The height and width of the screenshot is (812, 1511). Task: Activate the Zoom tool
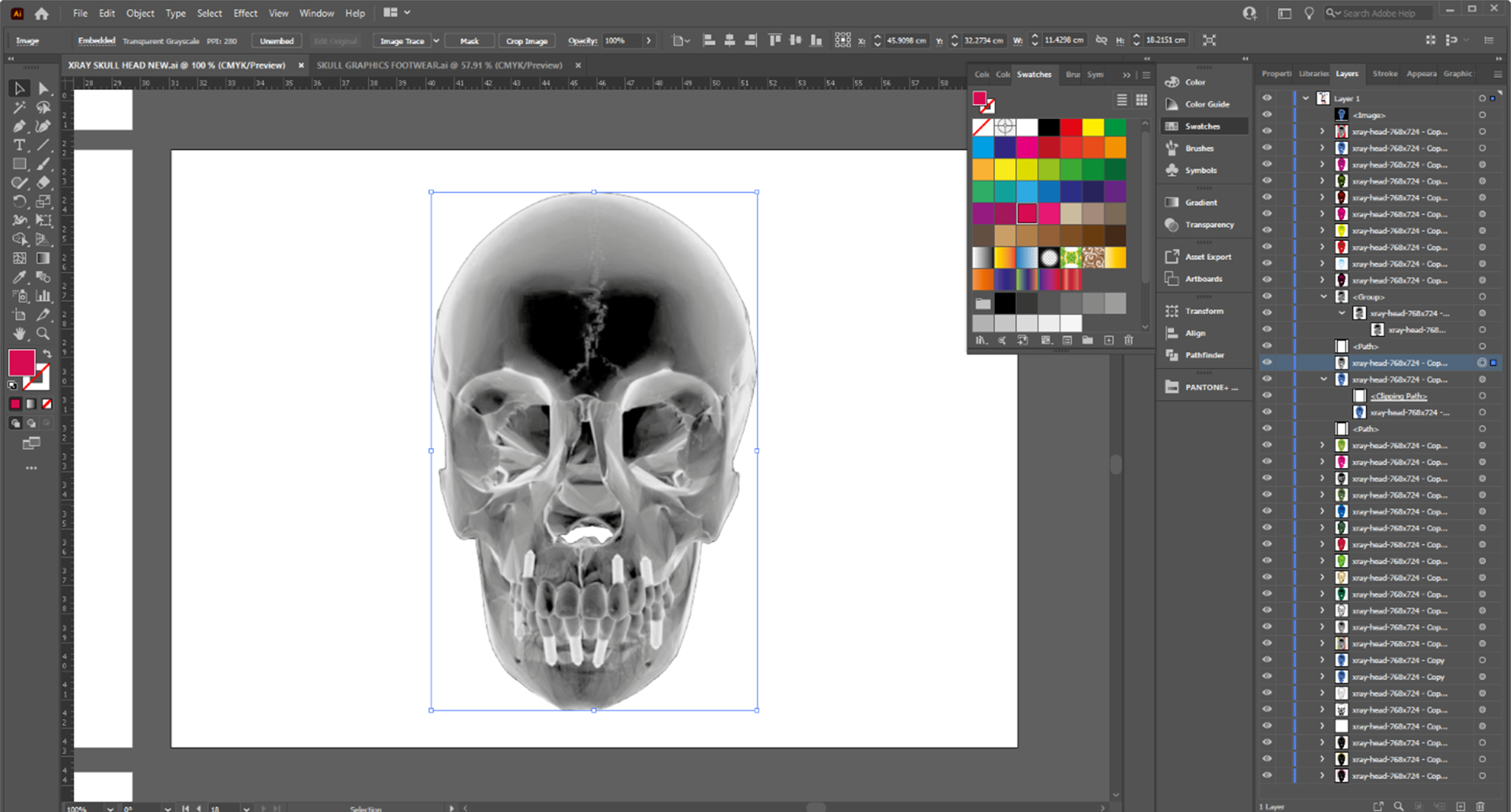[44, 333]
